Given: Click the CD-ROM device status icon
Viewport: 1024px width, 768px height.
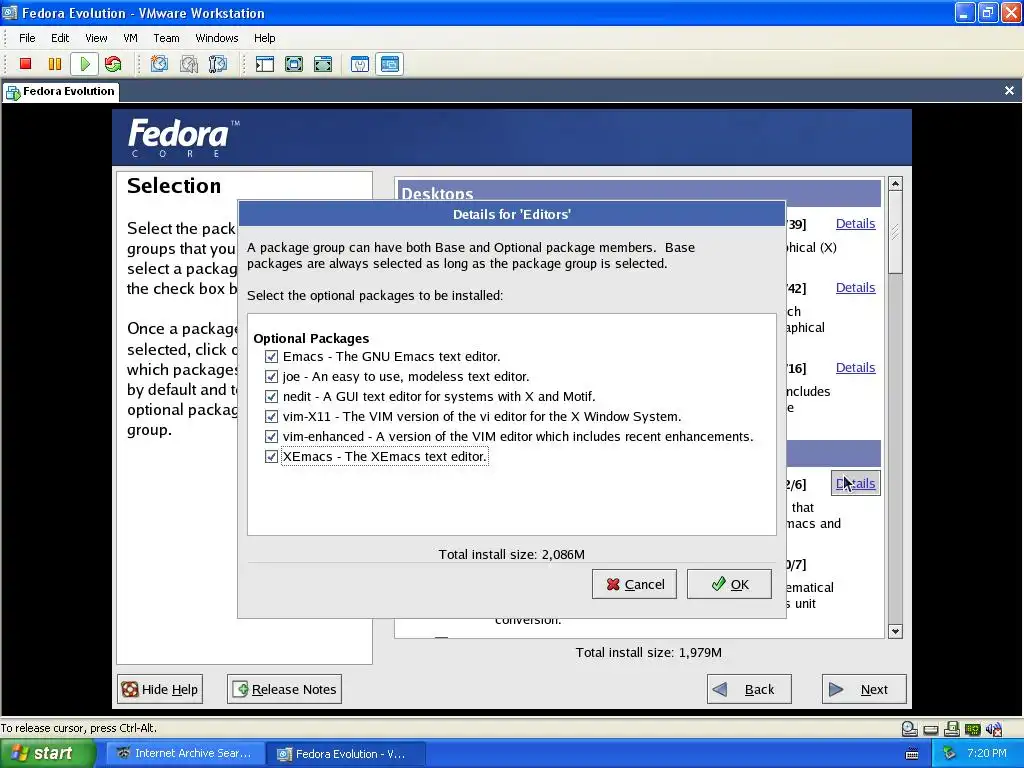Looking at the screenshot, I should [909, 729].
